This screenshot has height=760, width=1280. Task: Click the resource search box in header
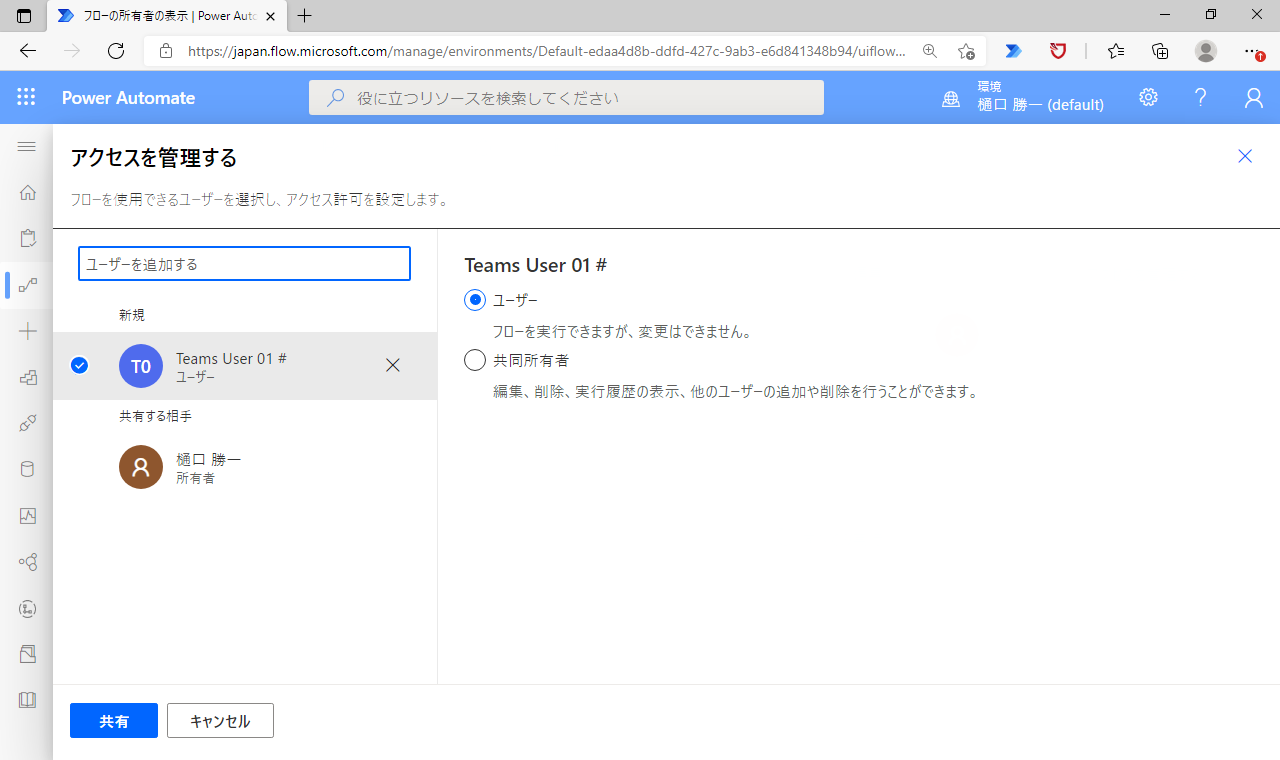coord(566,98)
